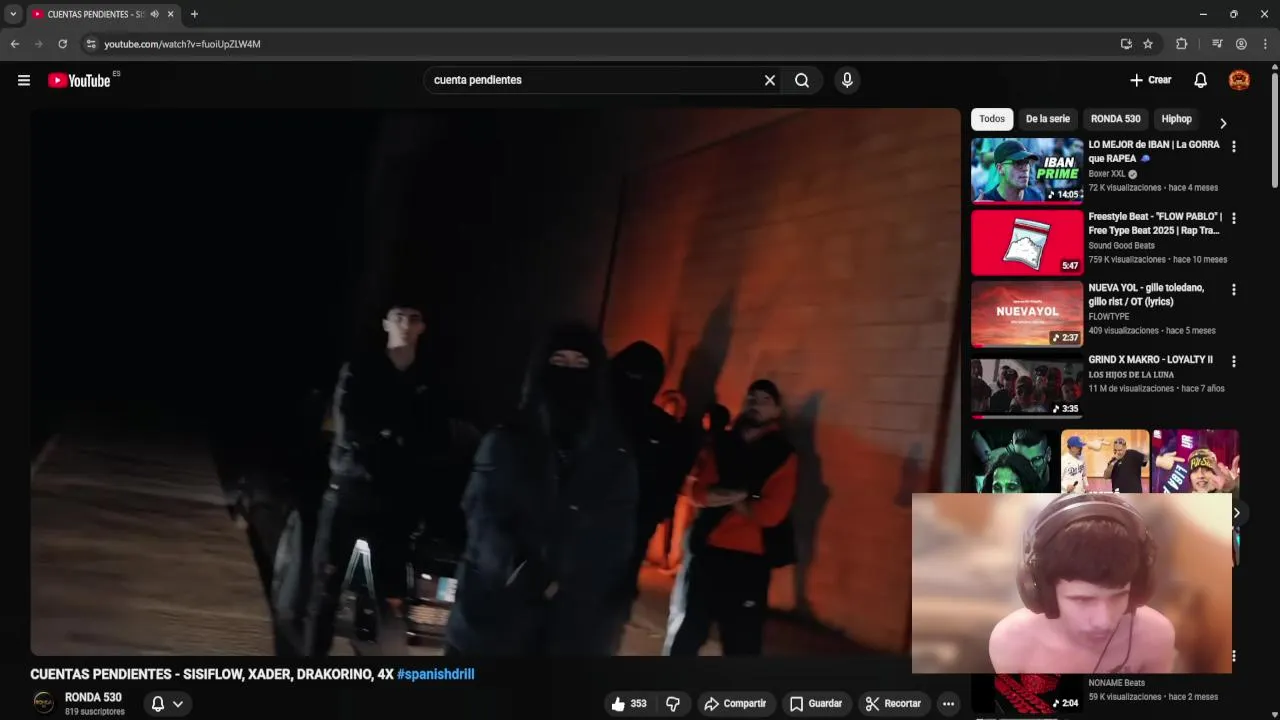The image size is (1280, 720).
Task: Open the tab search dropdown arrow
Action: 13,14
